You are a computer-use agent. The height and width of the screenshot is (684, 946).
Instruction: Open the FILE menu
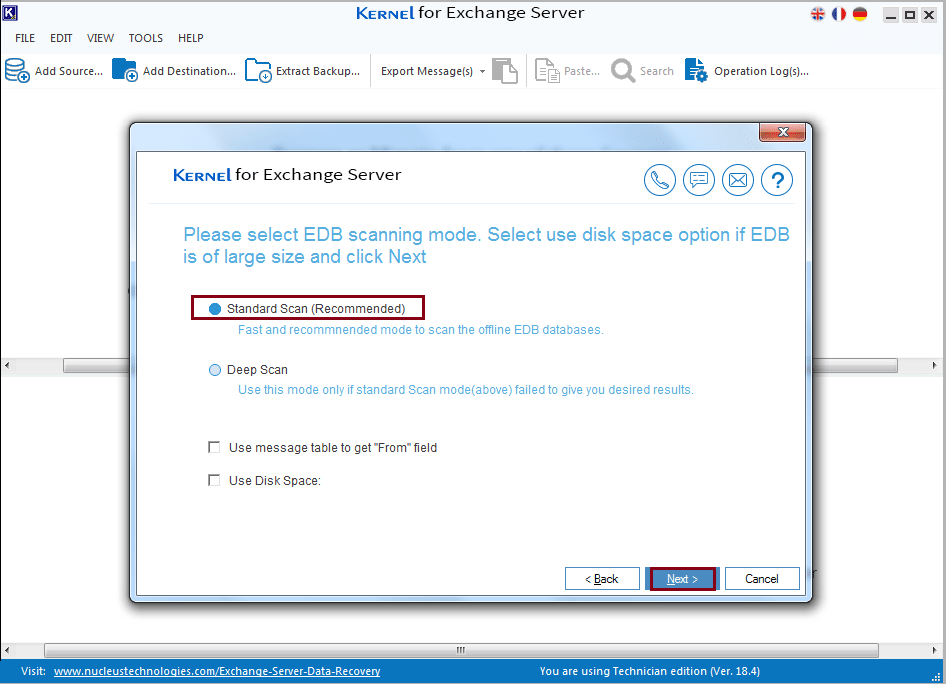(x=25, y=38)
